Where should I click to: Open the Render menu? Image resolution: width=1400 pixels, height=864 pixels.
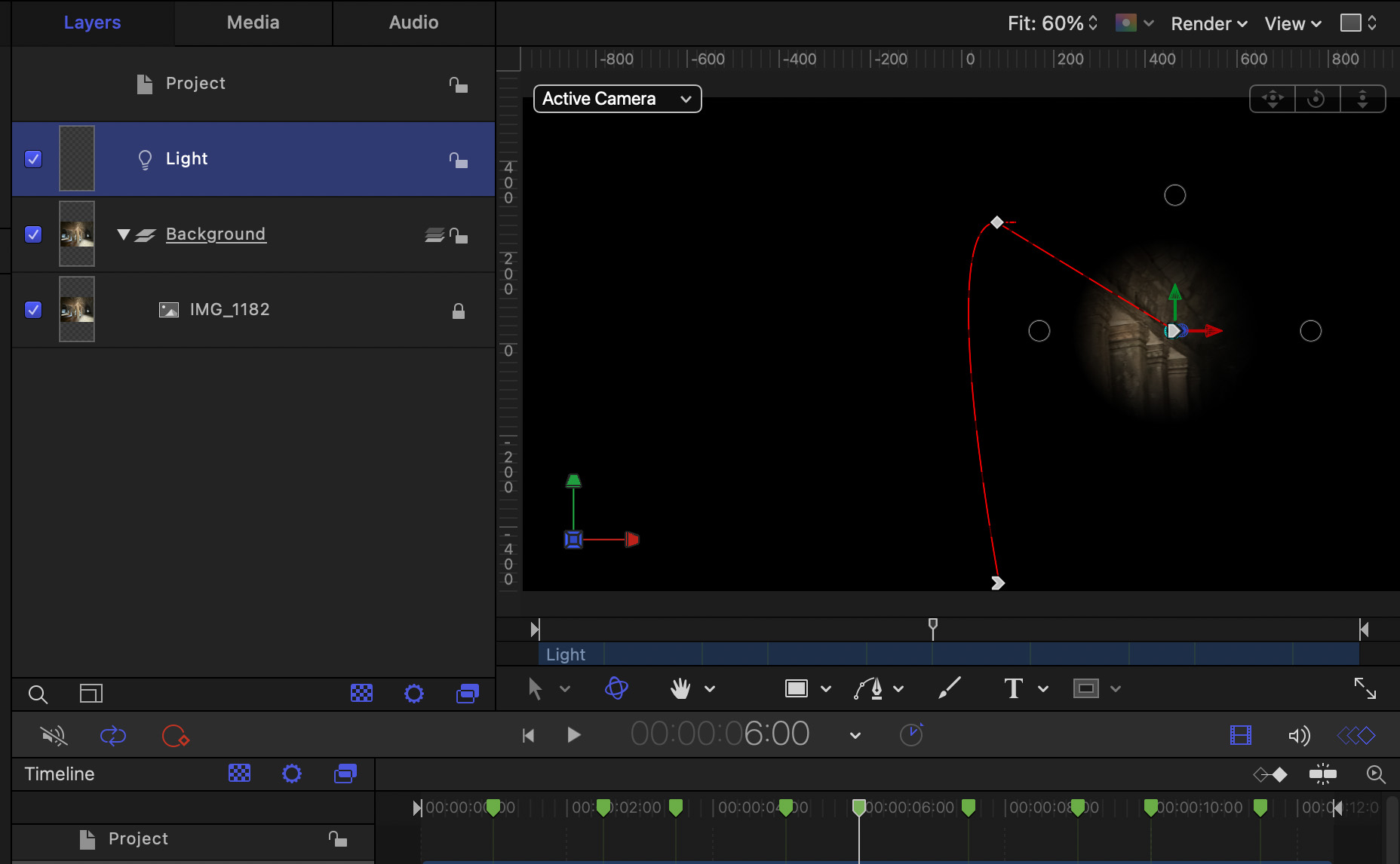pyautogui.click(x=1208, y=23)
